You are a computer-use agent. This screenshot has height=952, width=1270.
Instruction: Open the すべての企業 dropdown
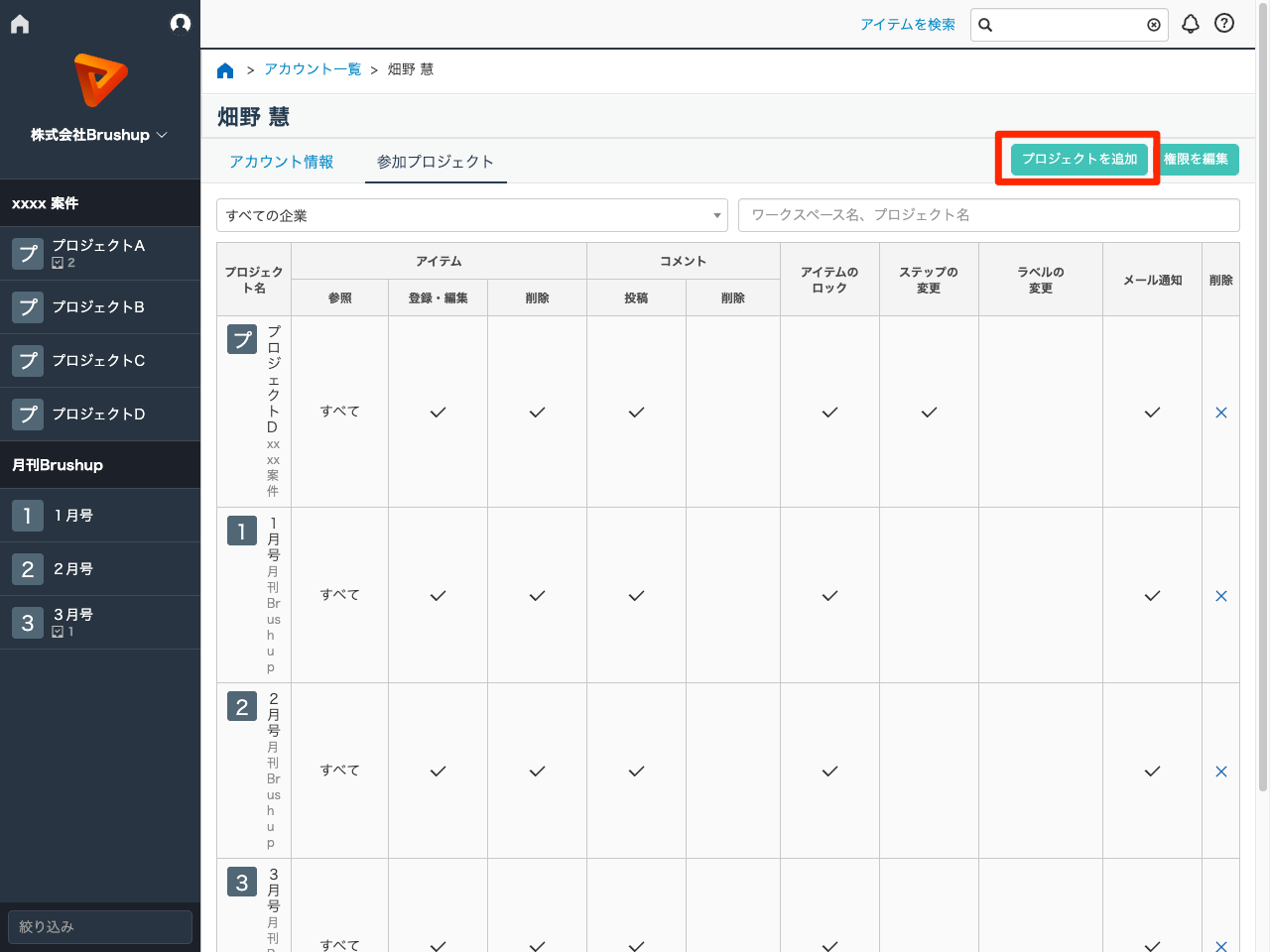472,215
